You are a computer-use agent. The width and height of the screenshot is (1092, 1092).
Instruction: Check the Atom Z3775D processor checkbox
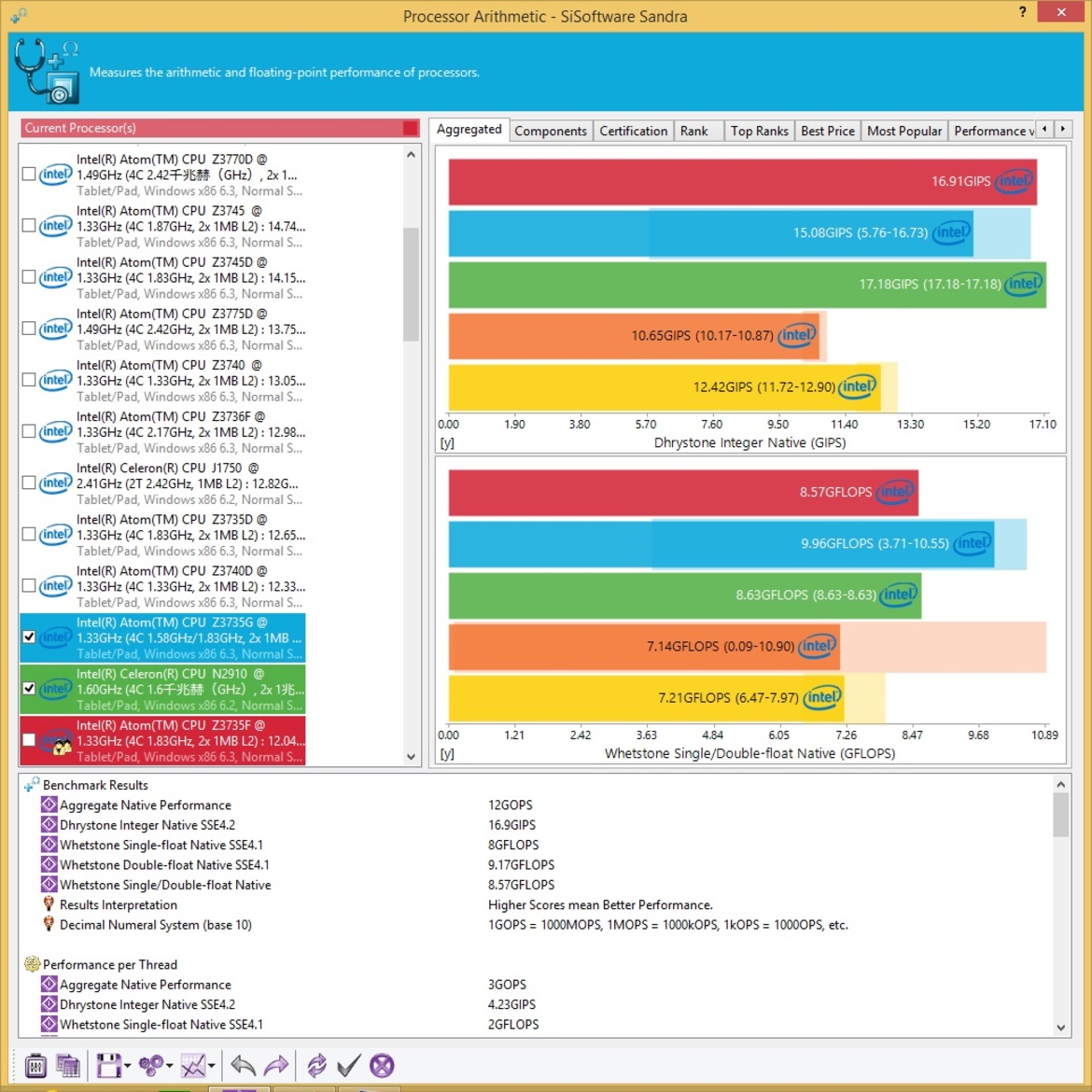(x=29, y=329)
